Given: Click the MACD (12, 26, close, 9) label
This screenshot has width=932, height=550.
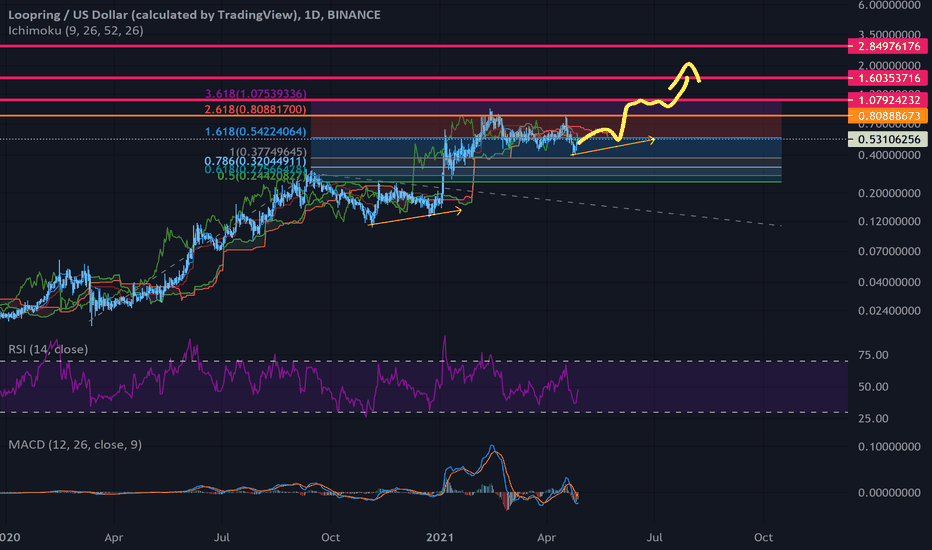Looking at the screenshot, I should click(x=75, y=445).
